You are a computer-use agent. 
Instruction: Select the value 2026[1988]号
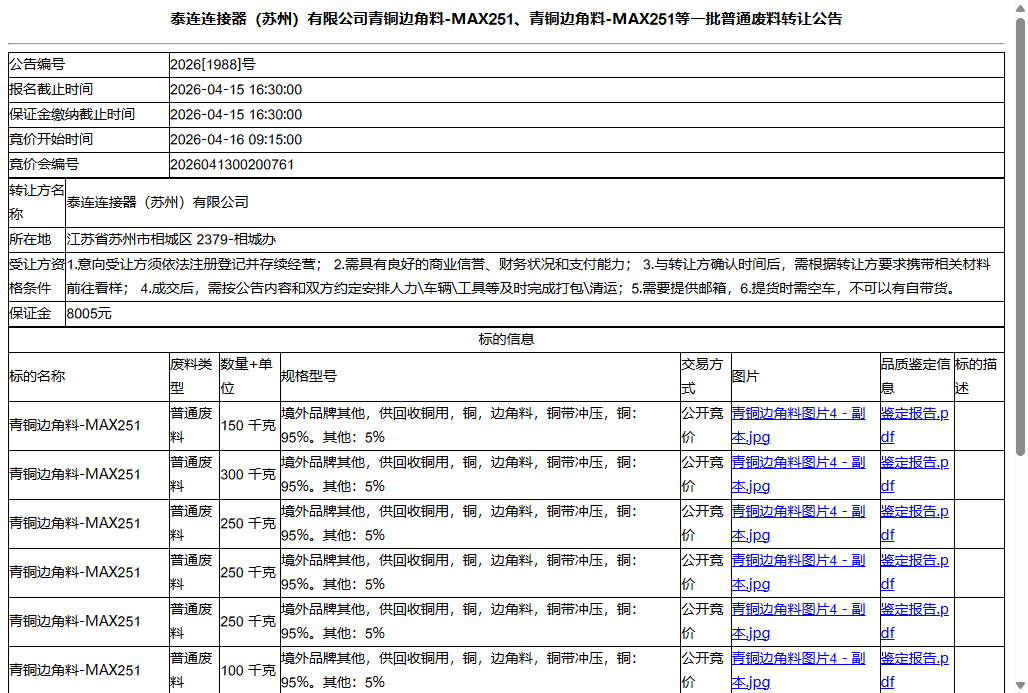[213, 64]
